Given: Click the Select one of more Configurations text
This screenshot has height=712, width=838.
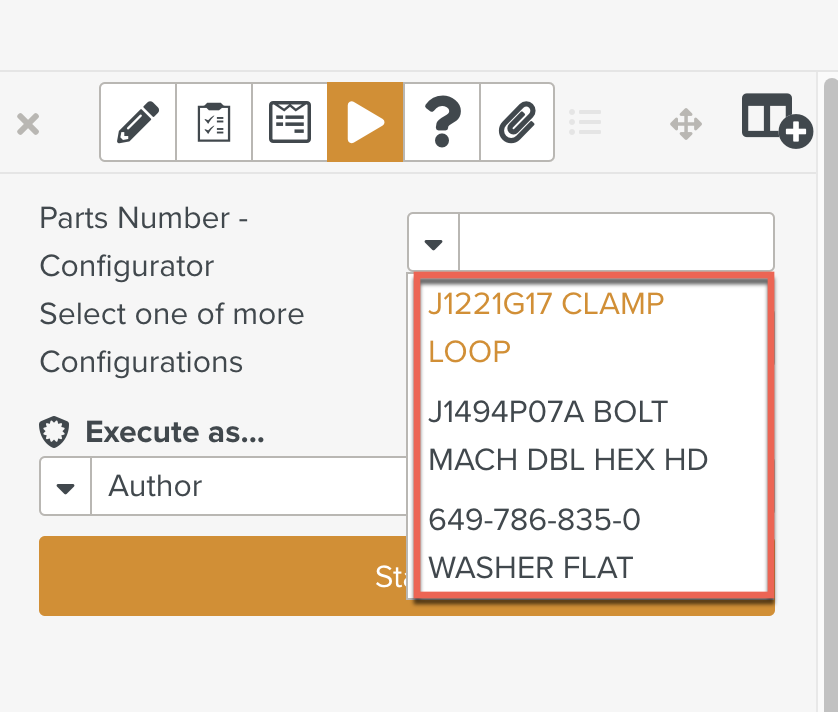Looking at the screenshot, I should point(172,338).
